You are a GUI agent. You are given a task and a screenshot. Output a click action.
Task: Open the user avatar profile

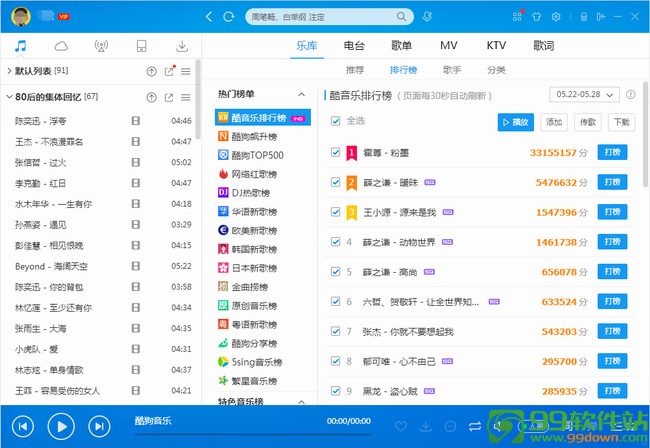pos(21,17)
